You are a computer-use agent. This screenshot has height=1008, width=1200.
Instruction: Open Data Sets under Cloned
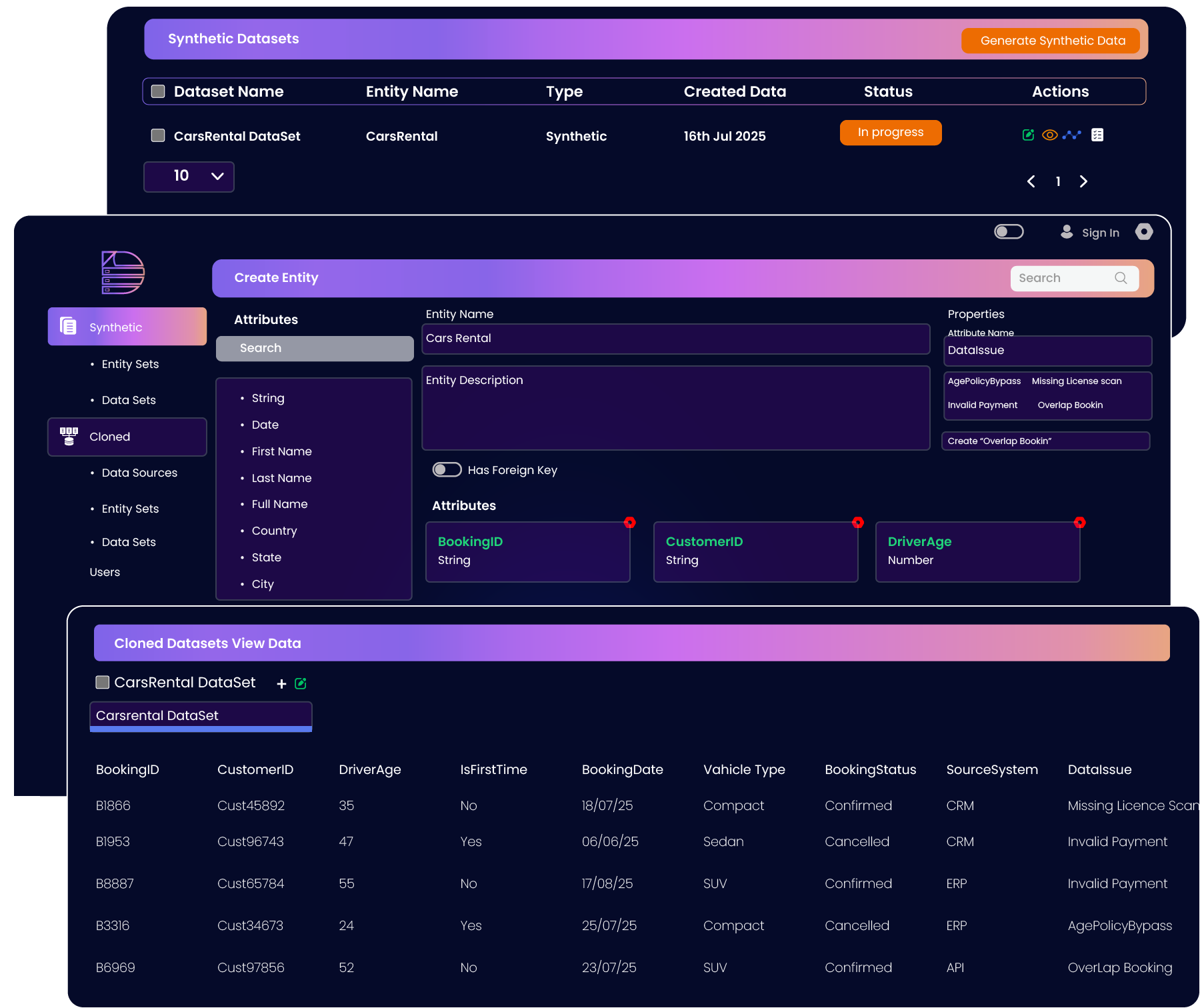pos(129,542)
